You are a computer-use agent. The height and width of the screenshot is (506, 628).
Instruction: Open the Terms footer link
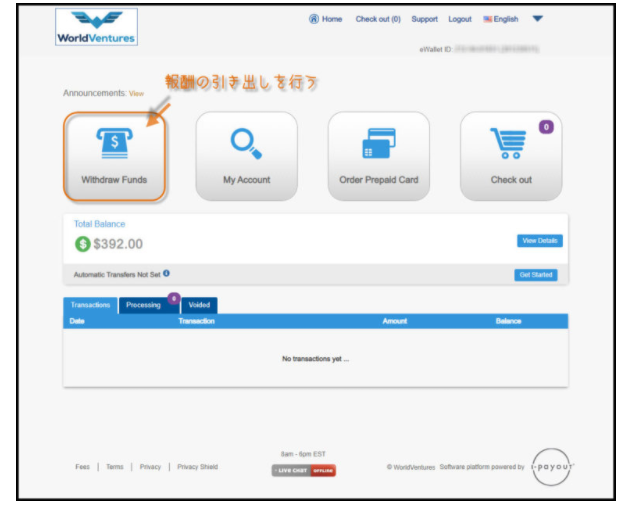tap(115, 467)
